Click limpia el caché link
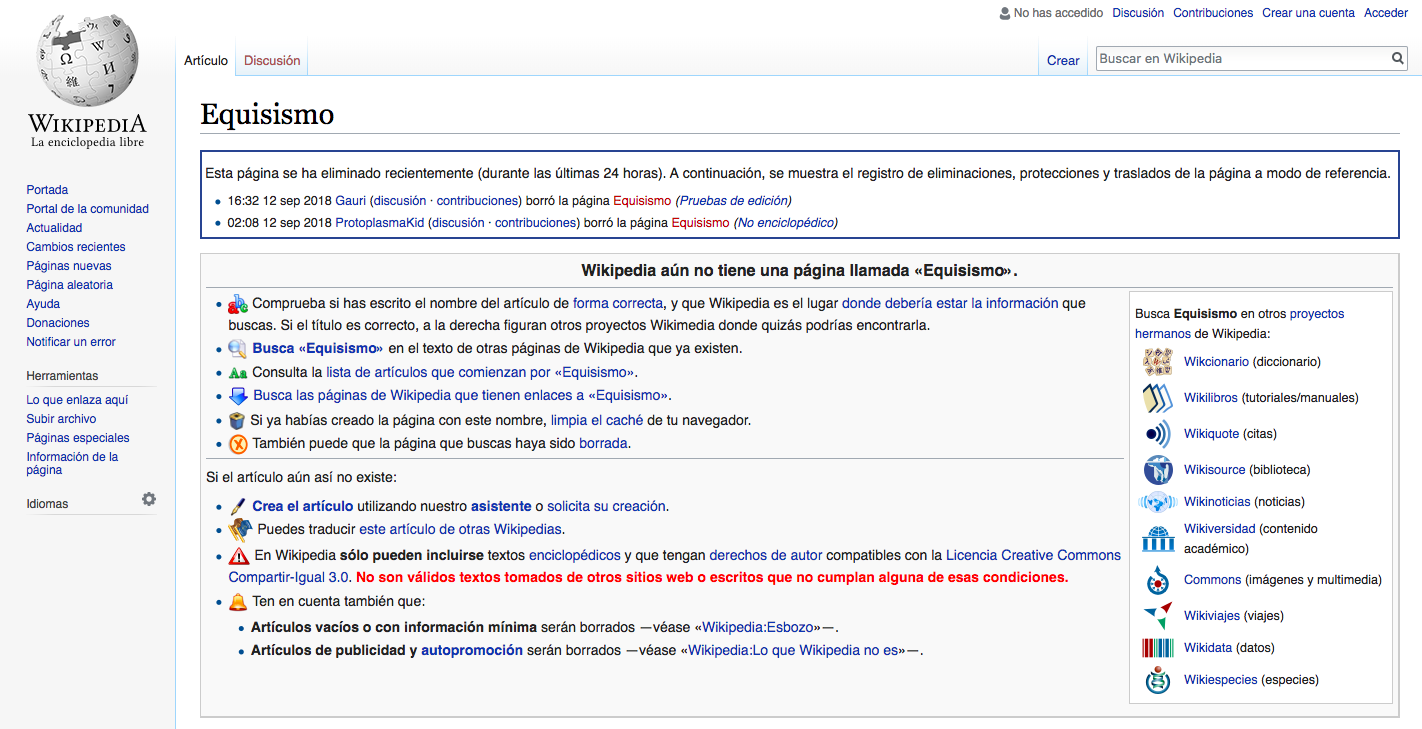This screenshot has width=1422, height=729. 597,420
